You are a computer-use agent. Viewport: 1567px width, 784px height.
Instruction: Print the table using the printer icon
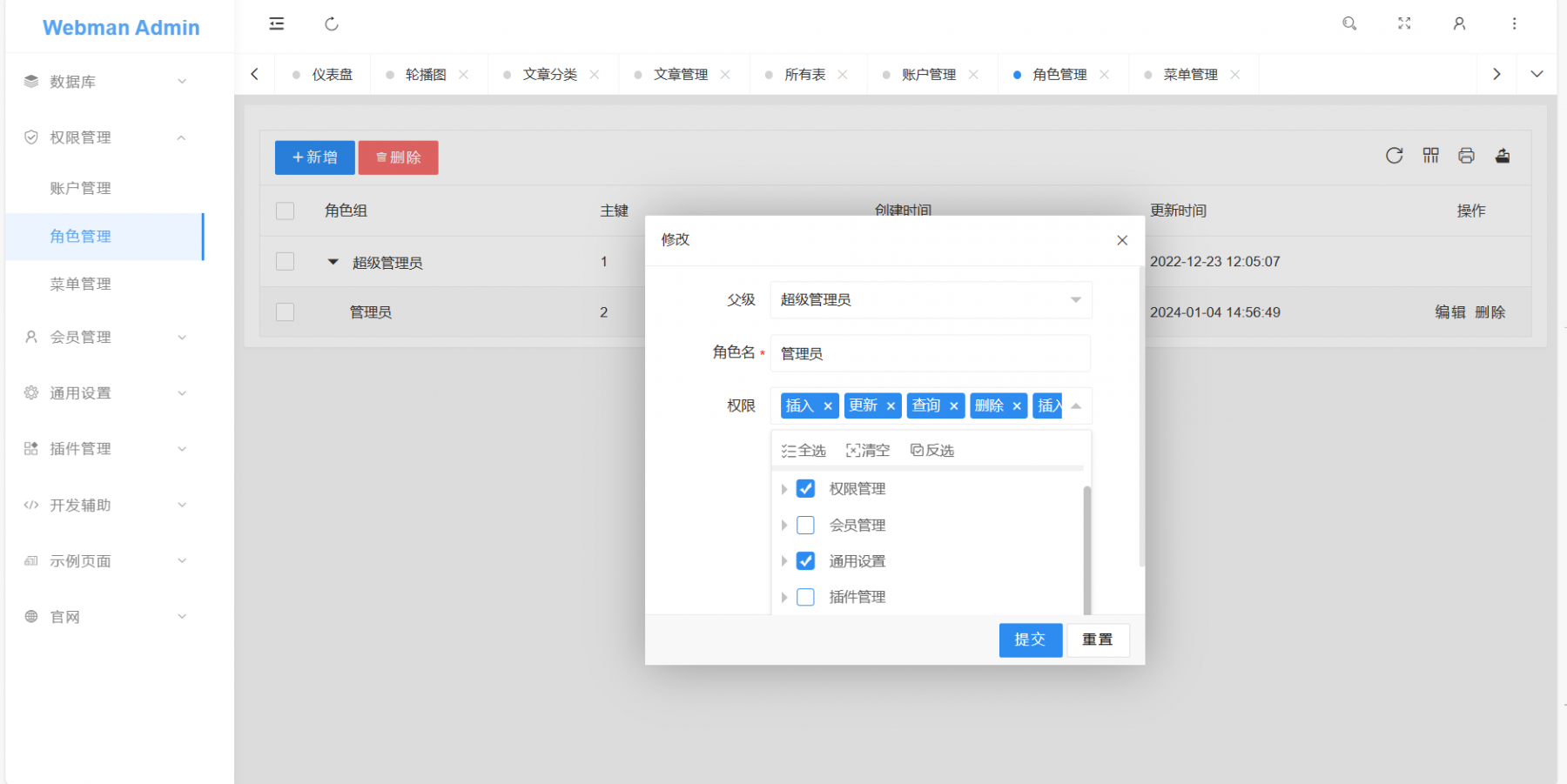pos(1466,156)
